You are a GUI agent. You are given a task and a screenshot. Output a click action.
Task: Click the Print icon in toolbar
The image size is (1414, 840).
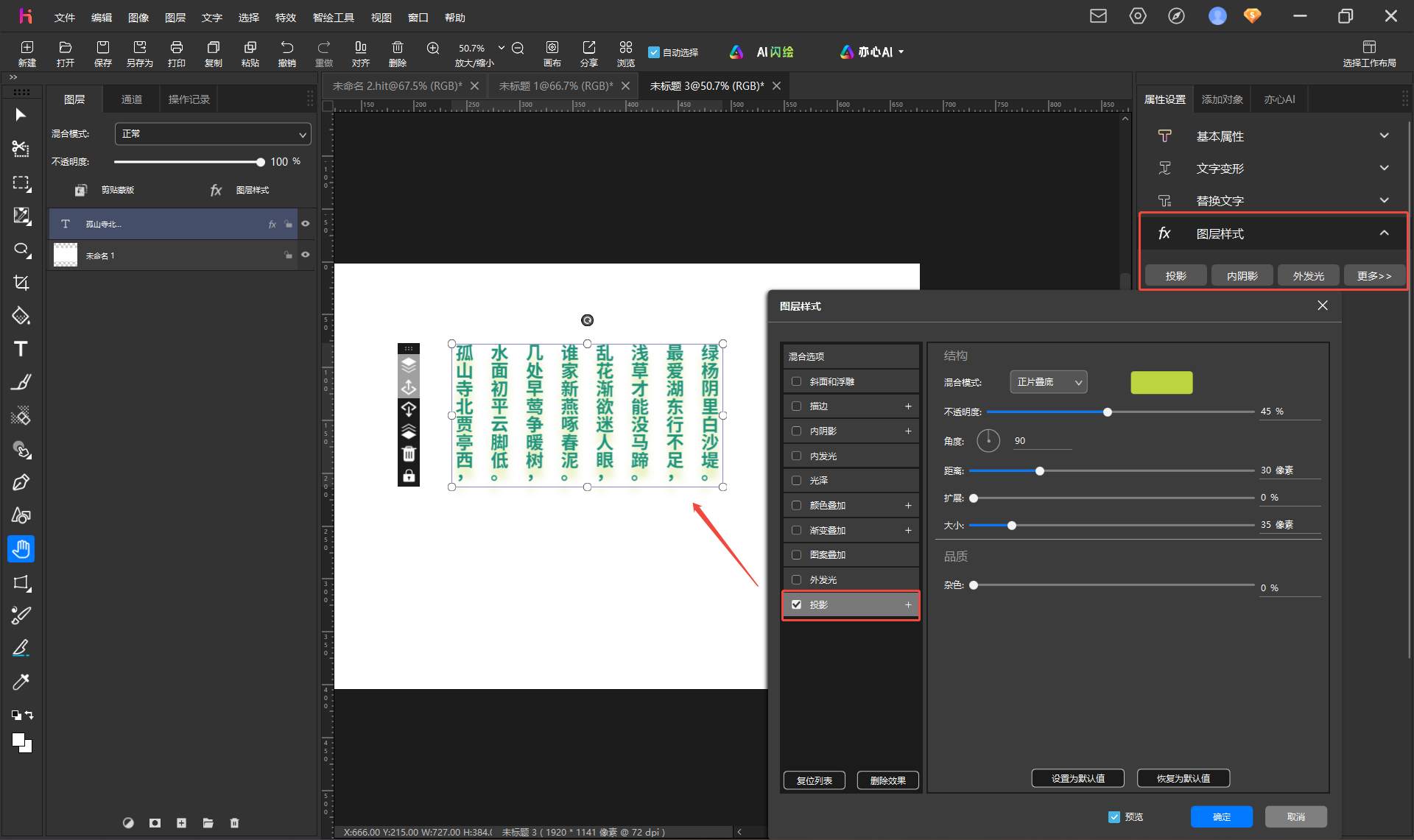coord(176,53)
